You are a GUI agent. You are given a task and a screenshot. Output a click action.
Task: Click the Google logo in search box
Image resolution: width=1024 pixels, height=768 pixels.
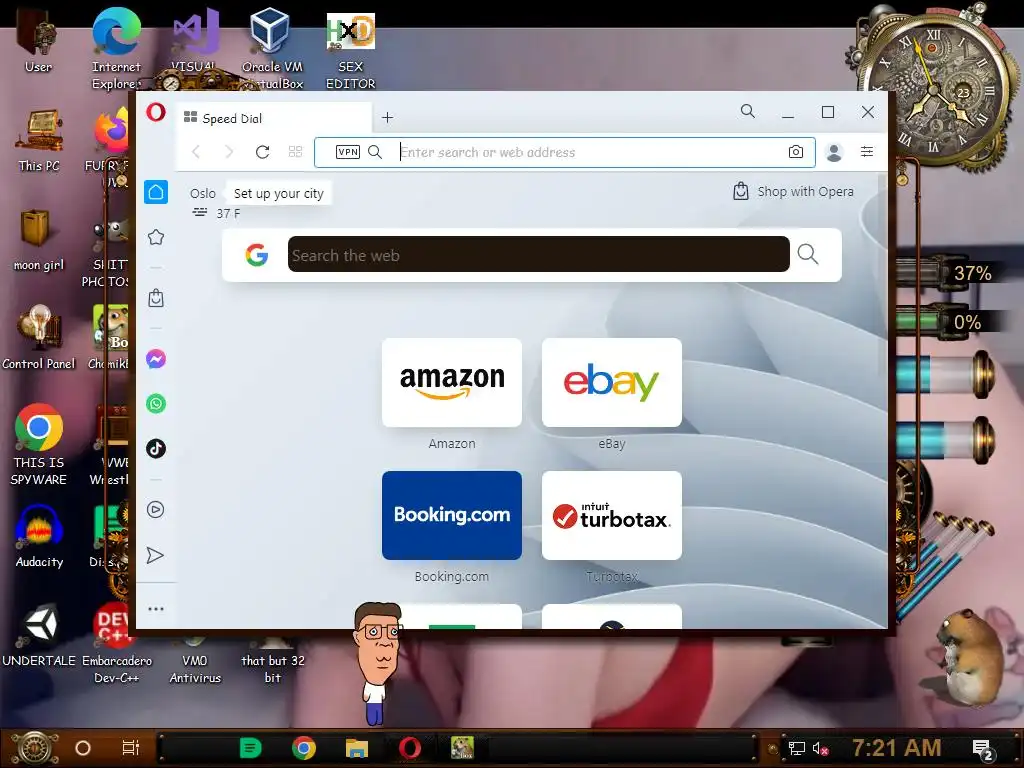[x=257, y=255]
